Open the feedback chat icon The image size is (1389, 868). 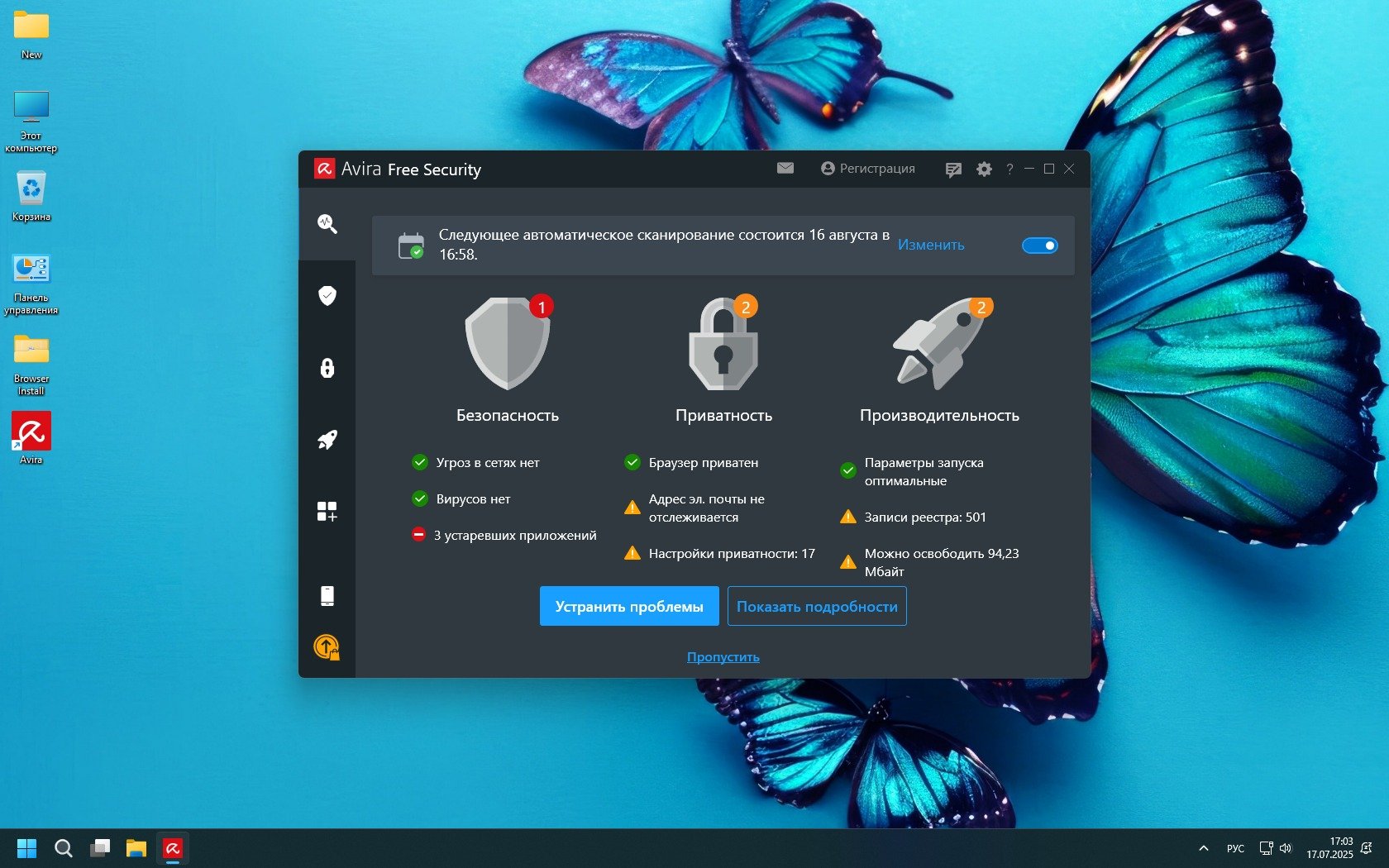click(x=953, y=169)
